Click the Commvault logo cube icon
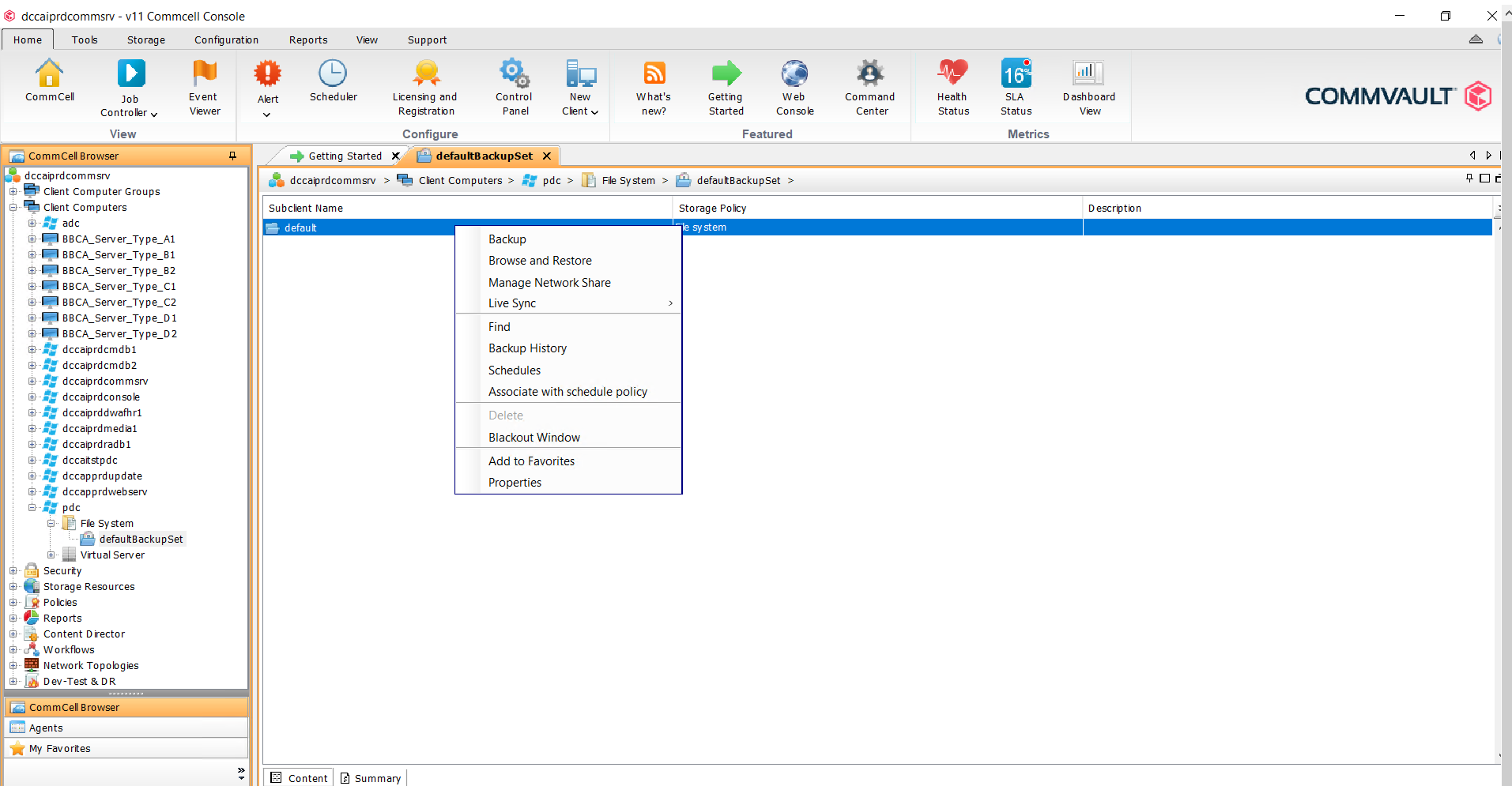 [x=1478, y=96]
